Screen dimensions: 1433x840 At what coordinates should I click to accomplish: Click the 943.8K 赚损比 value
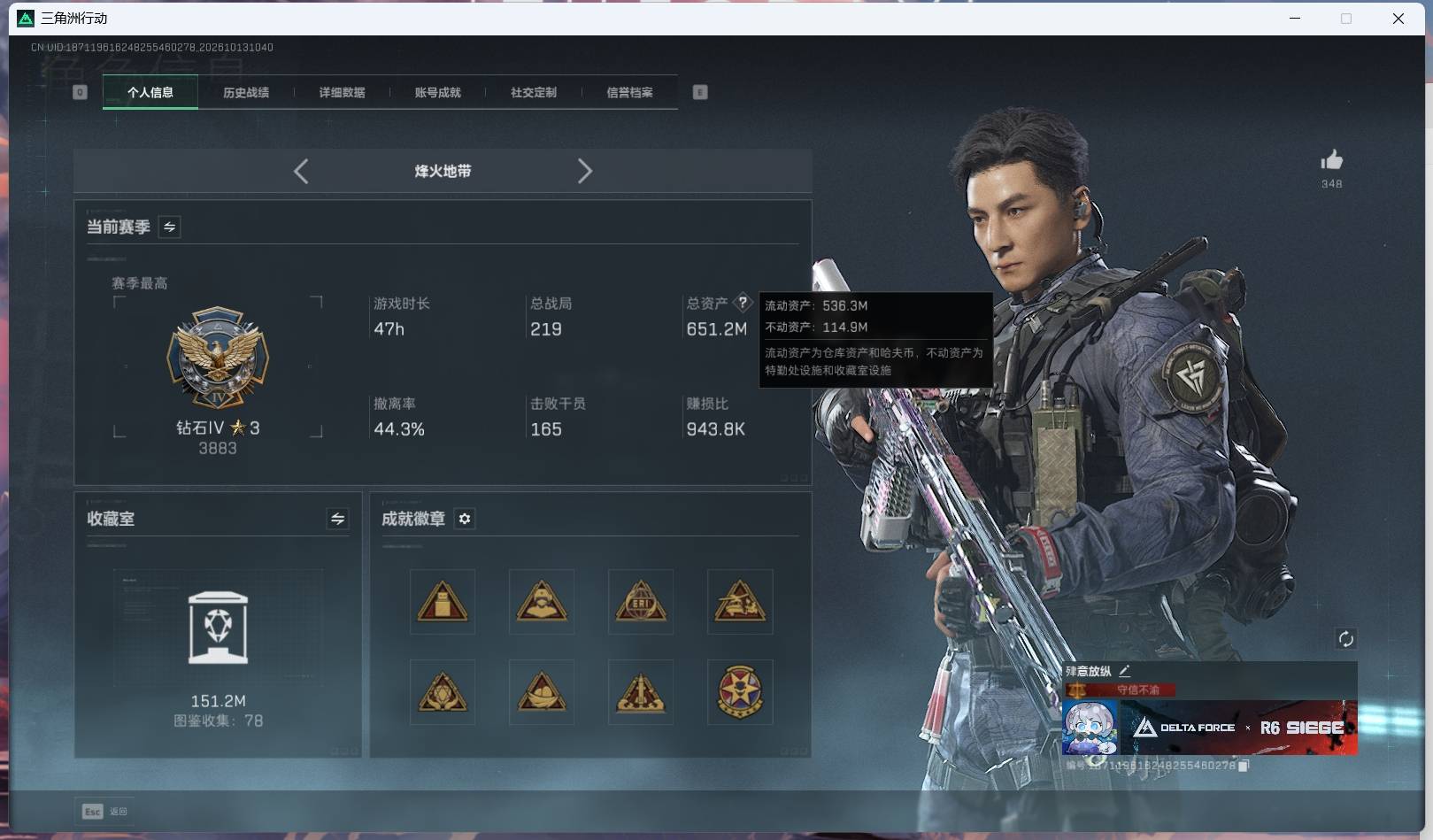point(716,429)
